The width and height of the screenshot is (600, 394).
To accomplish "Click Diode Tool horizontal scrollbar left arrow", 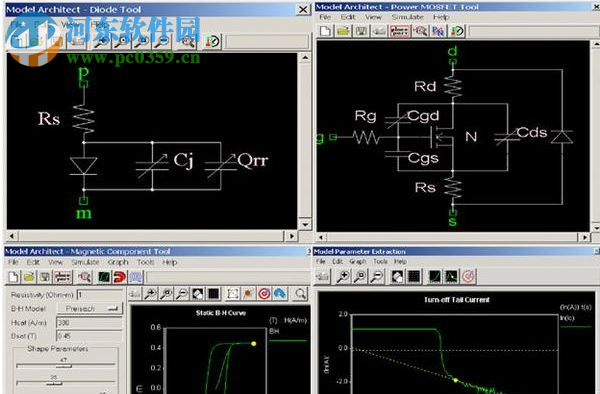I will click(x=12, y=236).
